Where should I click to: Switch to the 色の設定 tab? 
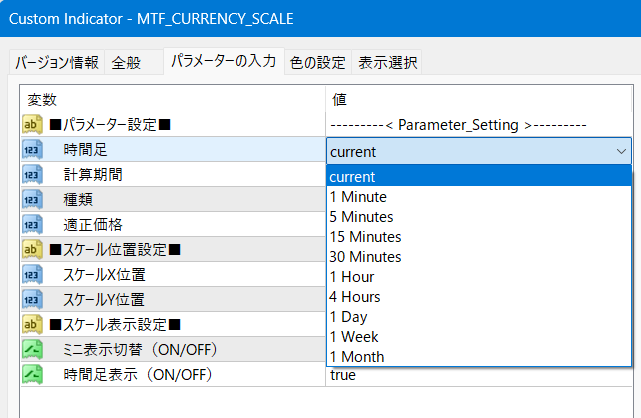point(318,63)
